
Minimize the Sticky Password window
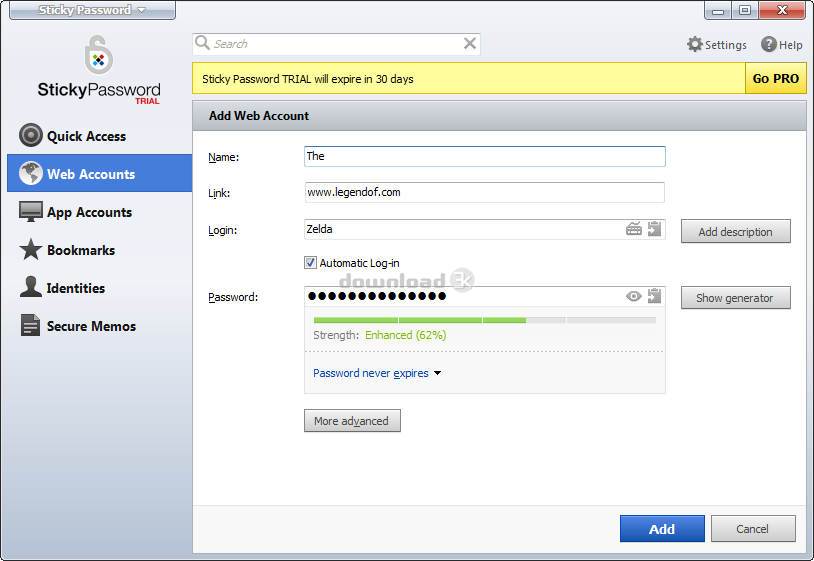click(x=718, y=10)
